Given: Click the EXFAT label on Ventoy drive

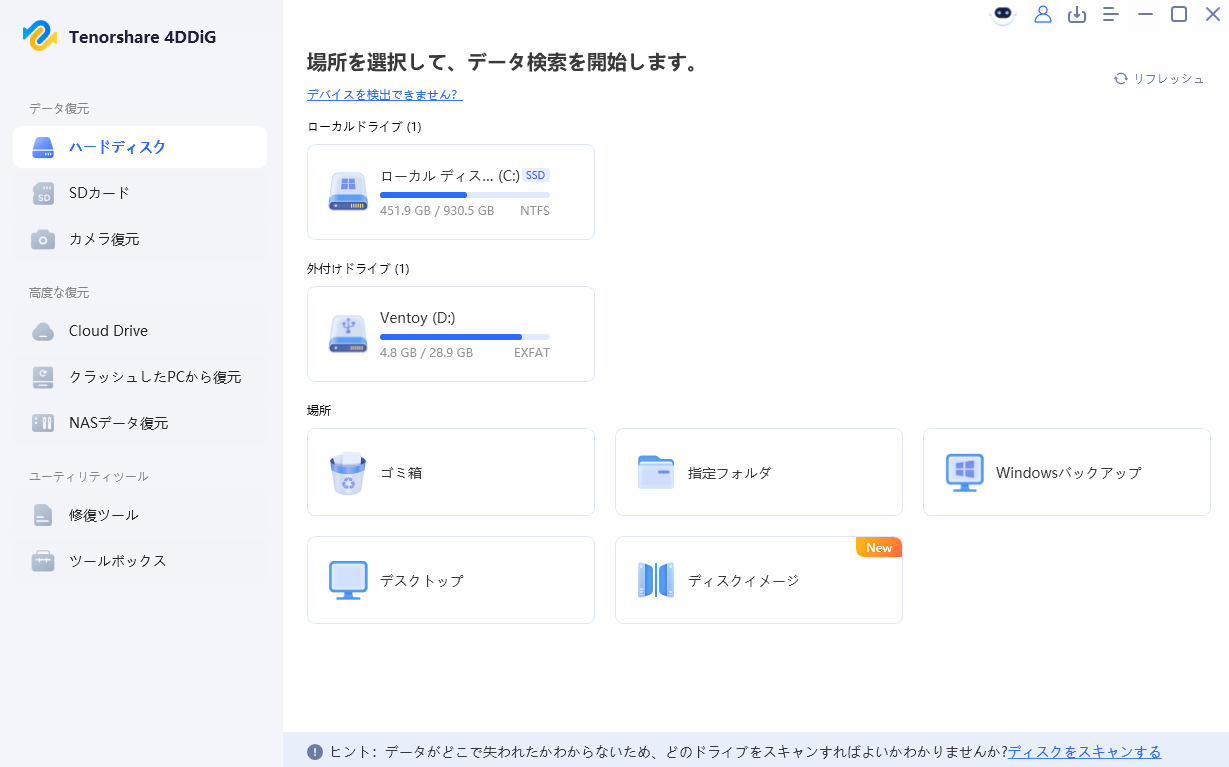Looking at the screenshot, I should coord(532,353).
